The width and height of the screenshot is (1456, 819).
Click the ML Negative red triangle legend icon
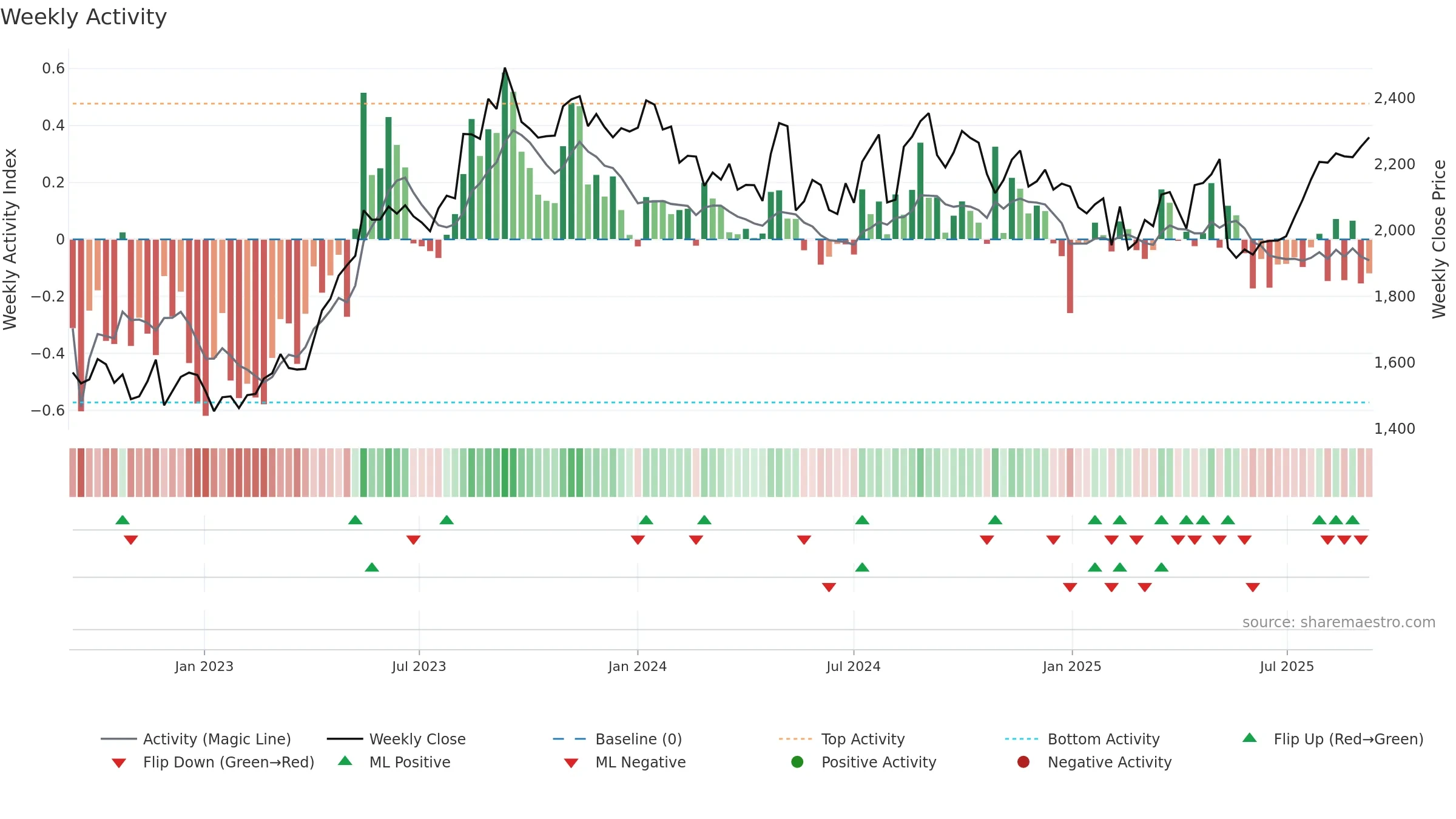[571, 763]
